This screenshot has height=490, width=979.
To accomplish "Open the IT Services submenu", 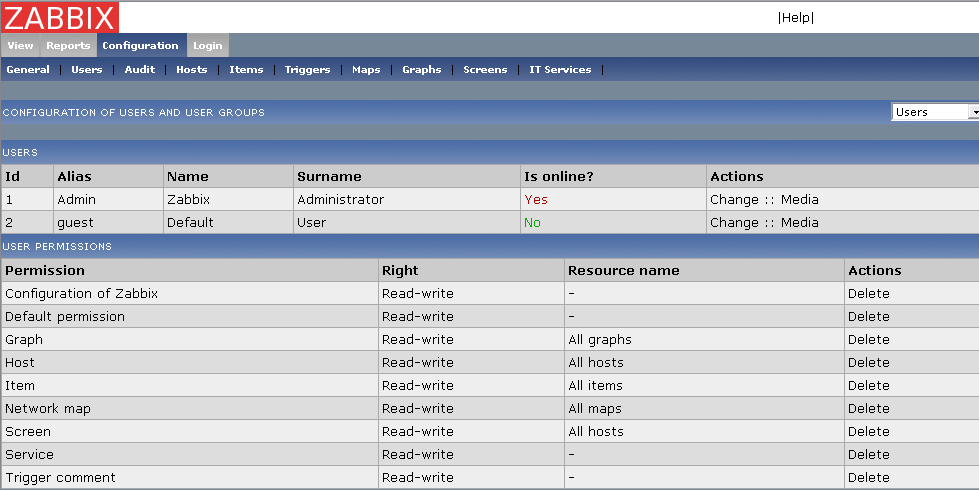I will 560,70.
